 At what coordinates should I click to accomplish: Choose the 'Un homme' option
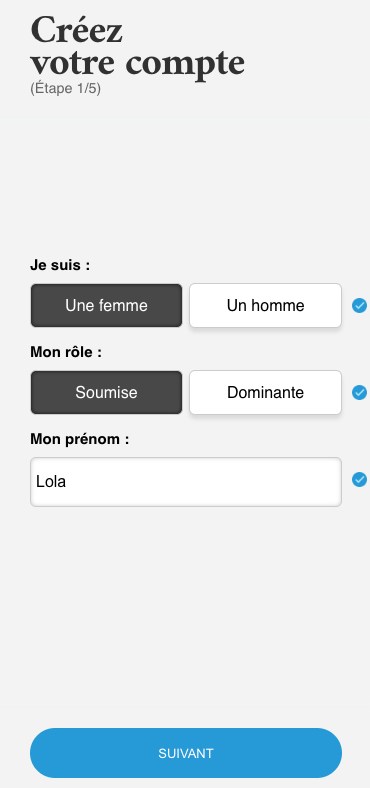click(265, 306)
